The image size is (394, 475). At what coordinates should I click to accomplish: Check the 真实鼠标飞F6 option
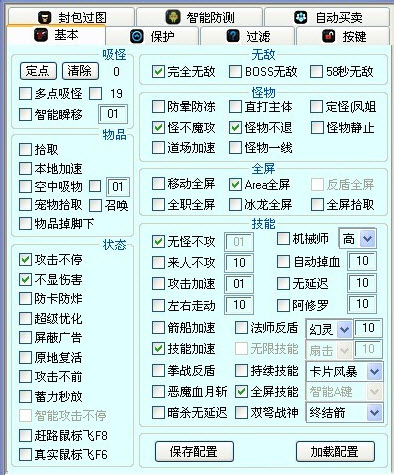[x=25, y=455]
